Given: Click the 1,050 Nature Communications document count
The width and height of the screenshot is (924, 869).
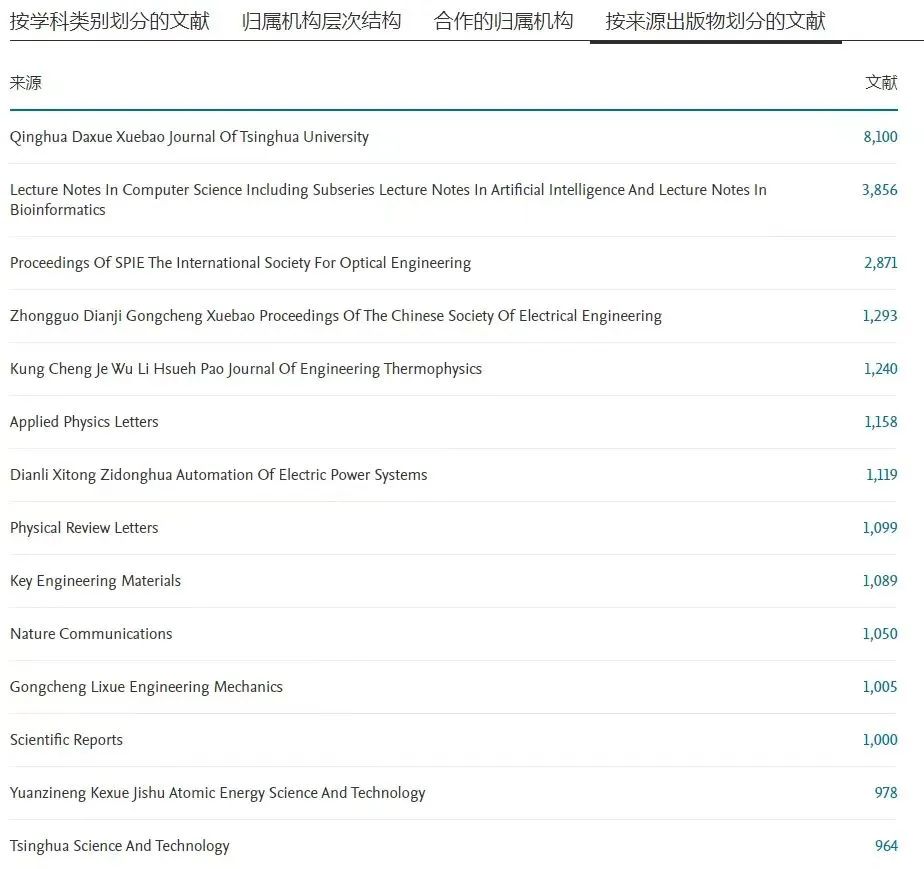Looking at the screenshot, I should point(880,634).
